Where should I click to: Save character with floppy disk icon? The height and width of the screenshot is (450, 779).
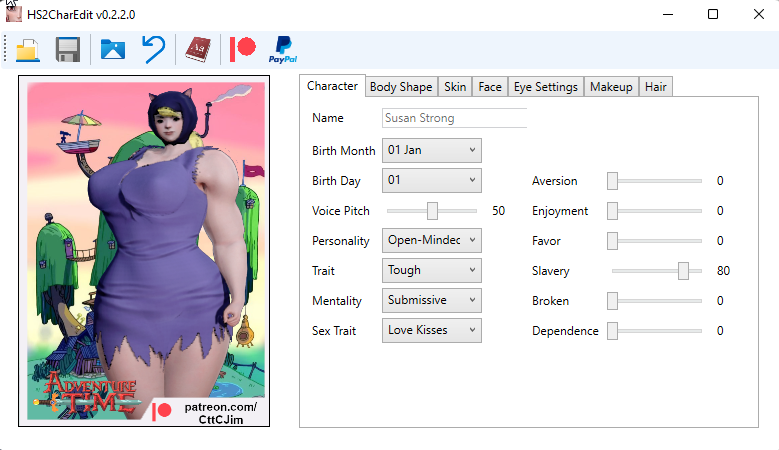(x=68, y=50)
